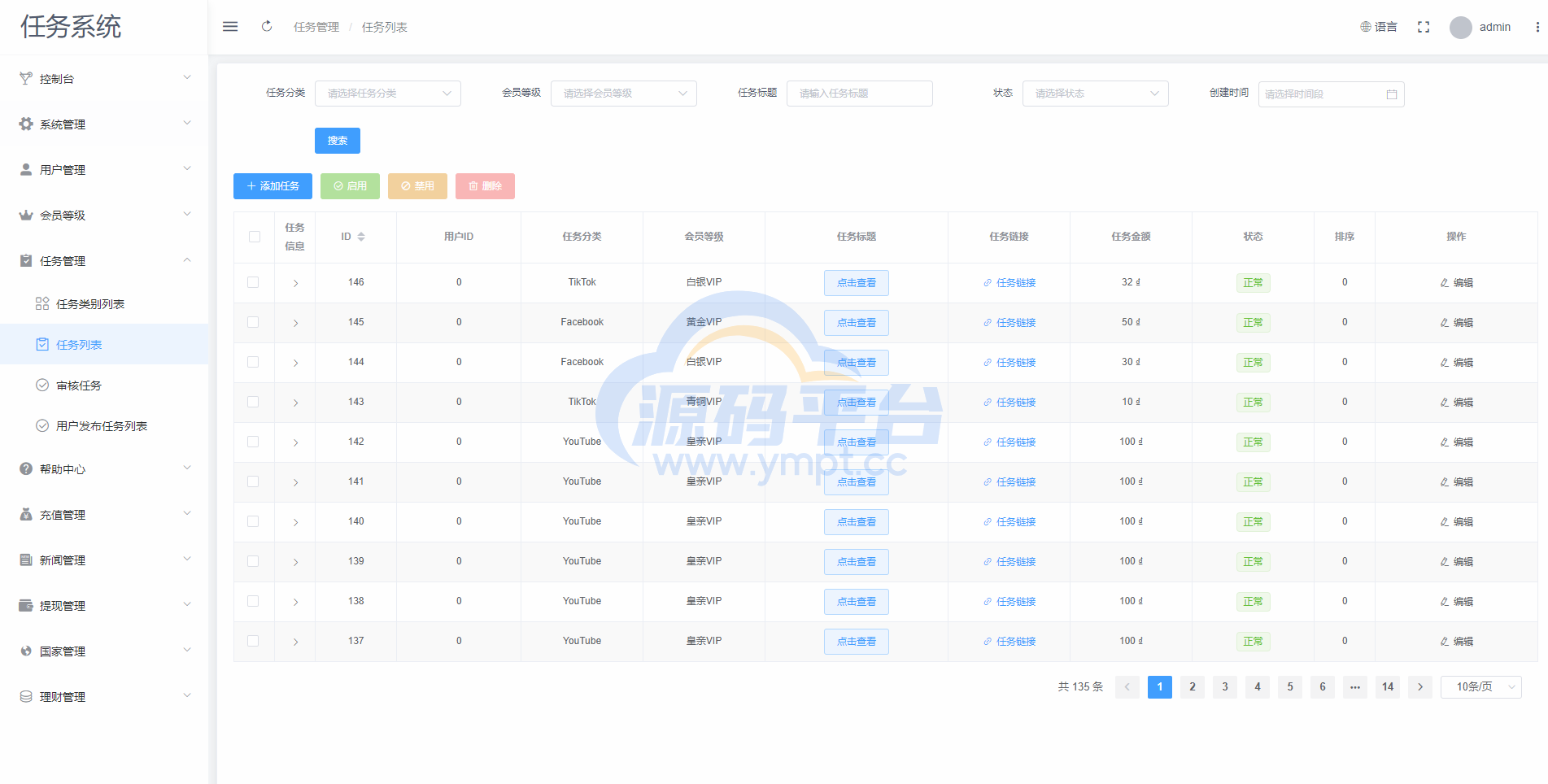Click the edit pencil for task 146

(x=1445, y=283)
